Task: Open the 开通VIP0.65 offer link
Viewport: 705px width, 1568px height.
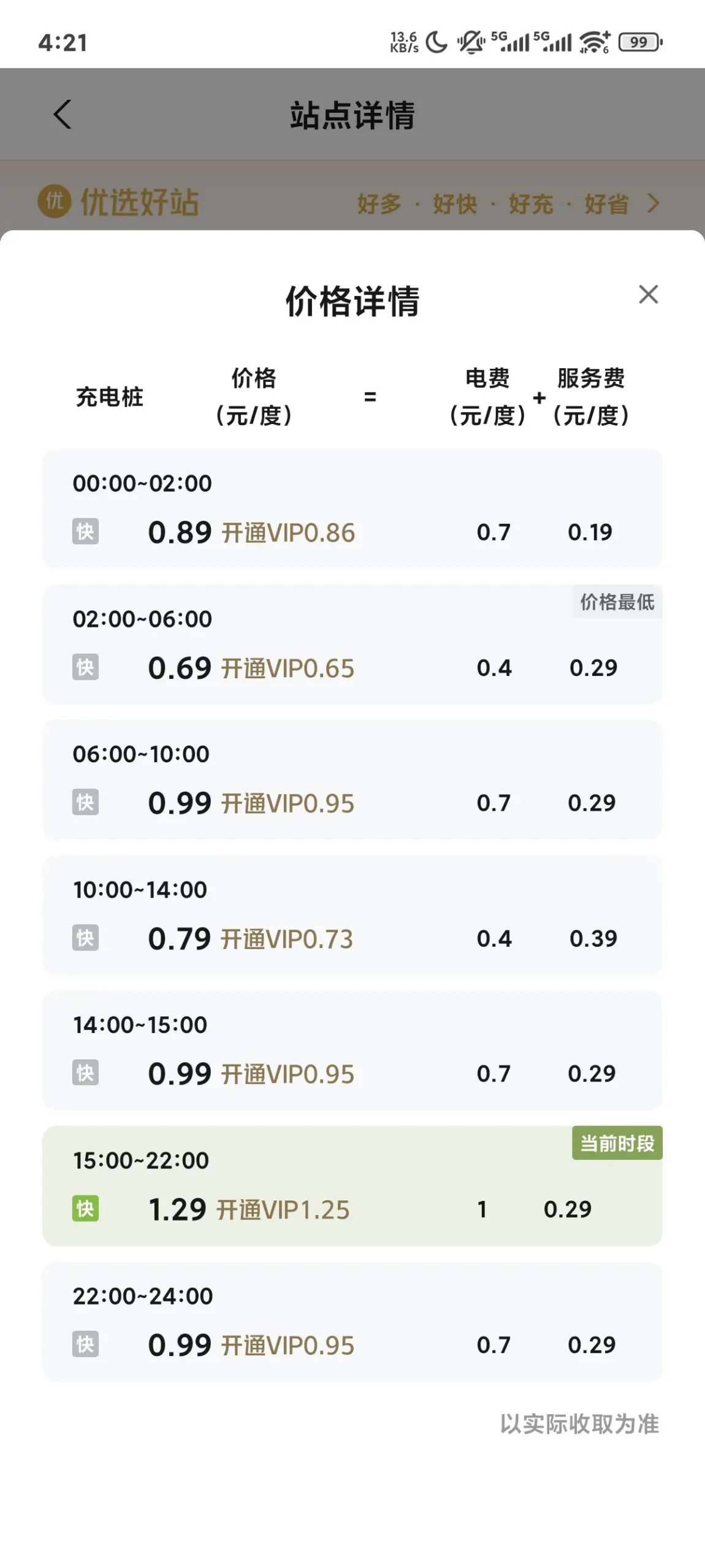Action: pyautogui.click(x=288, y=668)
